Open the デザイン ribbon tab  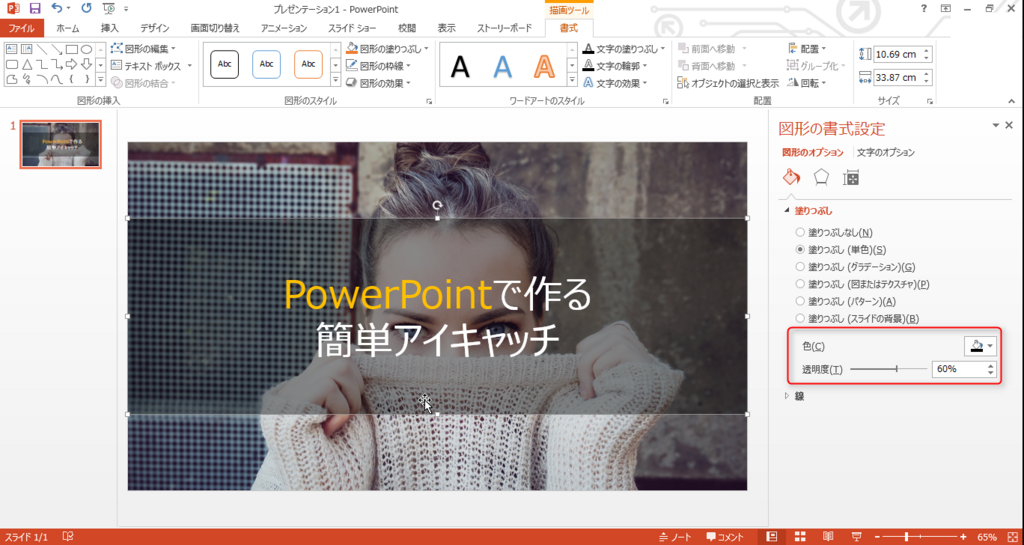tap(155, 28)
